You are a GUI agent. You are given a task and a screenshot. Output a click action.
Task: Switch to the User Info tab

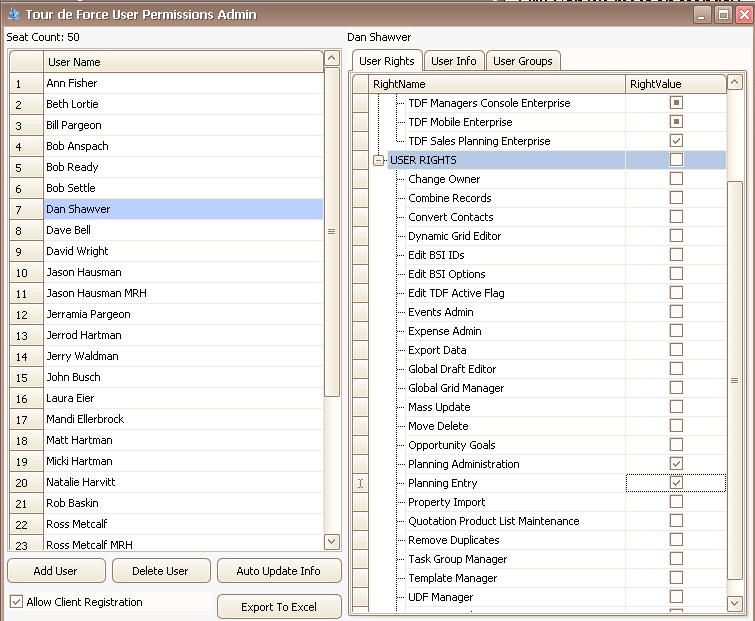(x=454, y=61)
